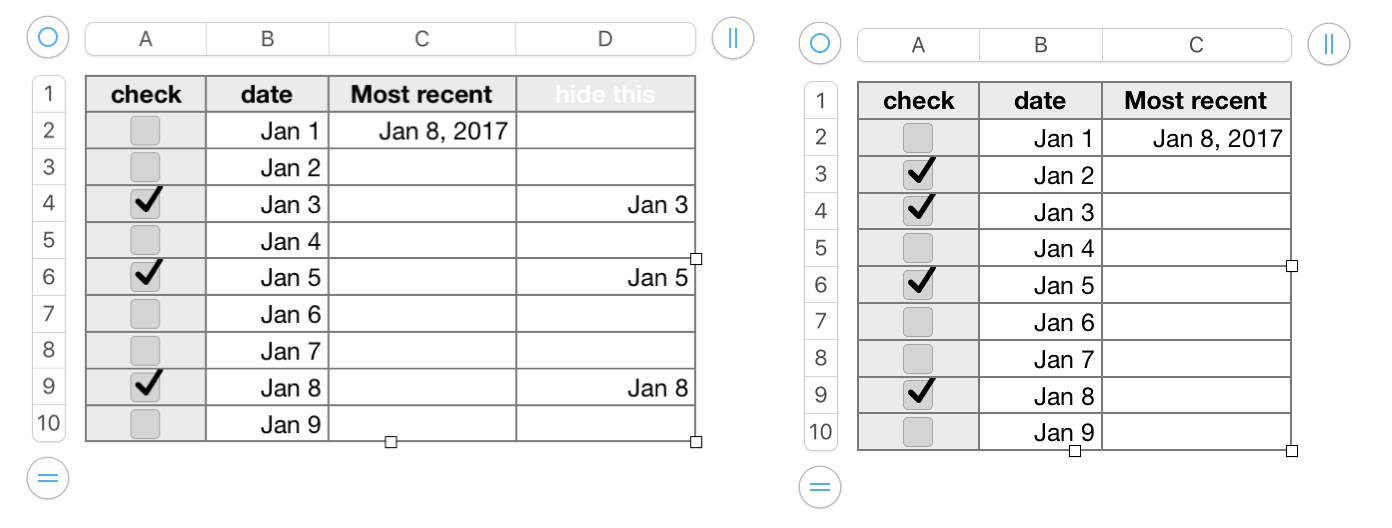This screenshot has width=1392, height=528.
Task: Check the Jan 6 checkbox in right table
Action: coord(918,322)
